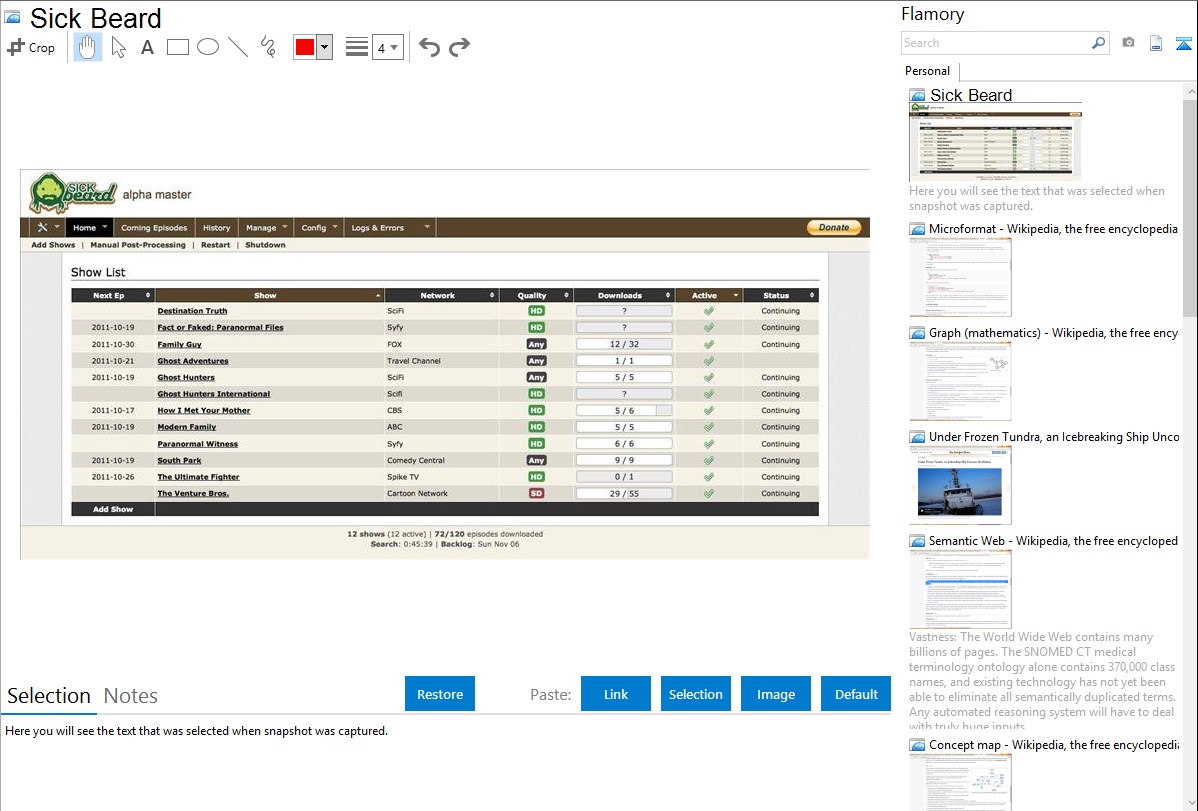
Task: Click the Restore button
Action: (x=440, y=694)
